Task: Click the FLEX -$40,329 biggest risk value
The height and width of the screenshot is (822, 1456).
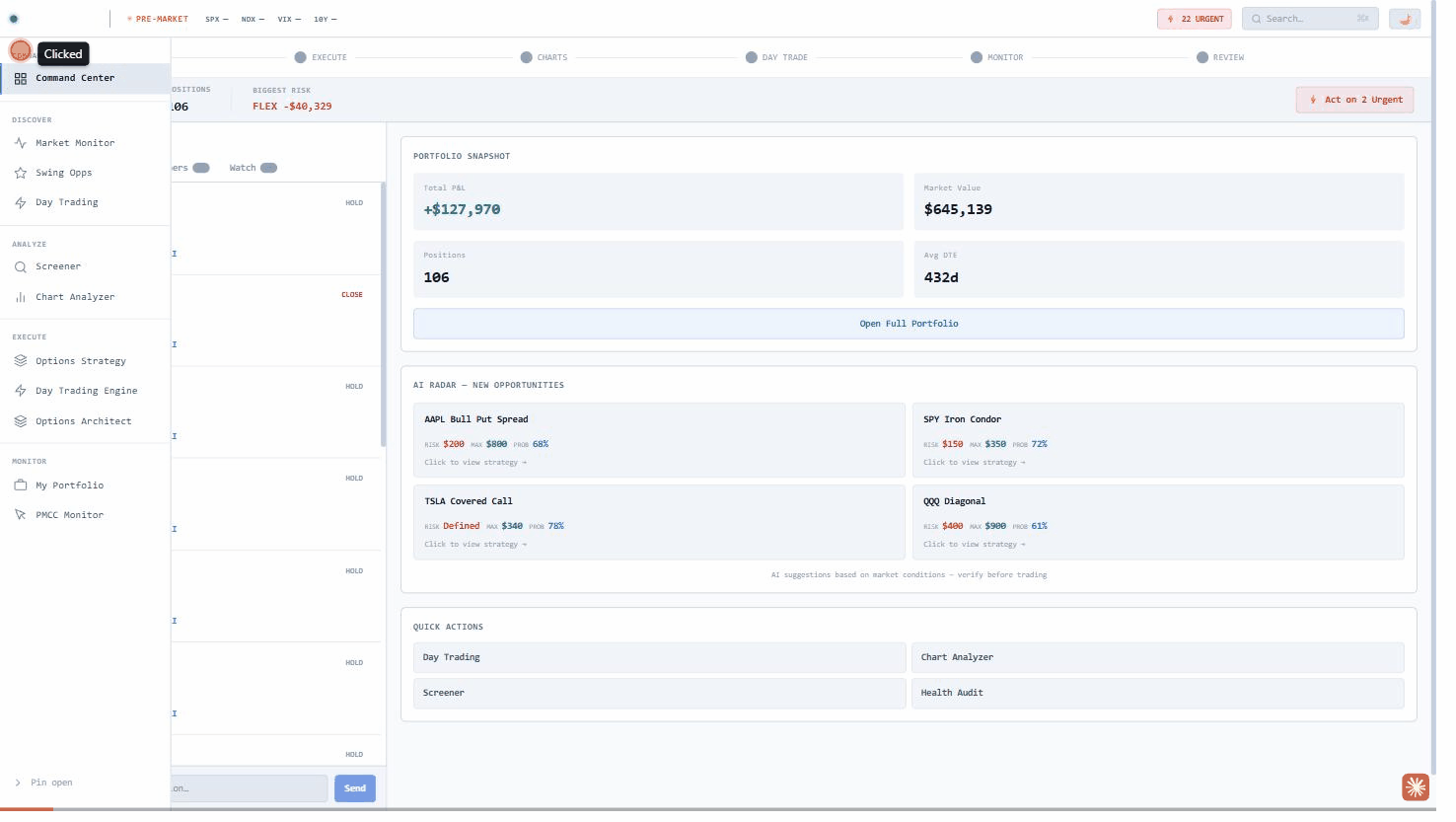Action: [292, 107]
